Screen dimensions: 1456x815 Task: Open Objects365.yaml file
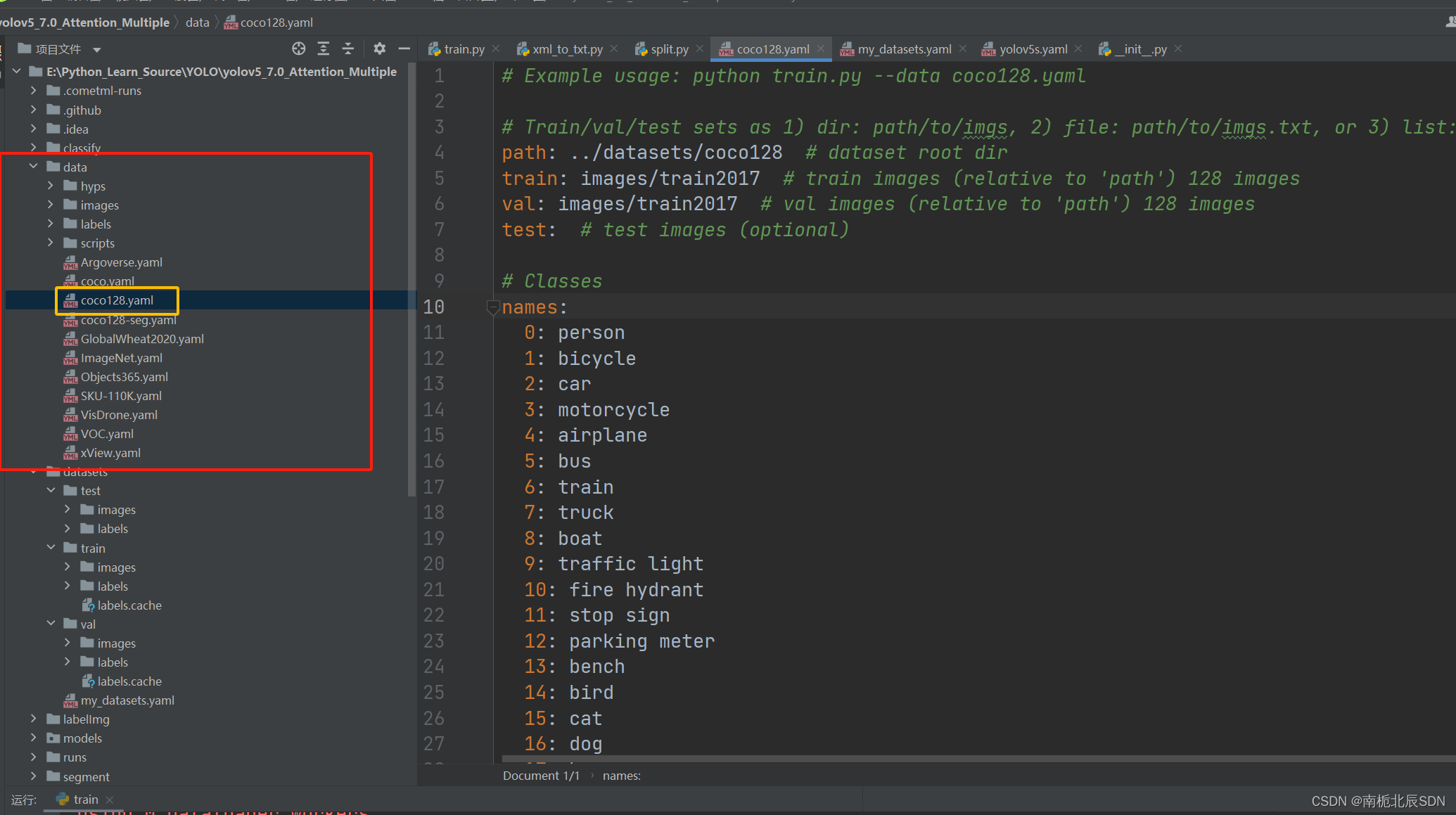[x=124, y=377]
